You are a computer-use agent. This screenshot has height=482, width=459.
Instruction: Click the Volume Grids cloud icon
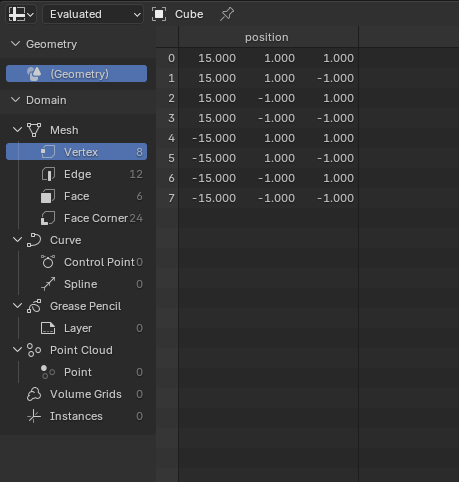34,394
